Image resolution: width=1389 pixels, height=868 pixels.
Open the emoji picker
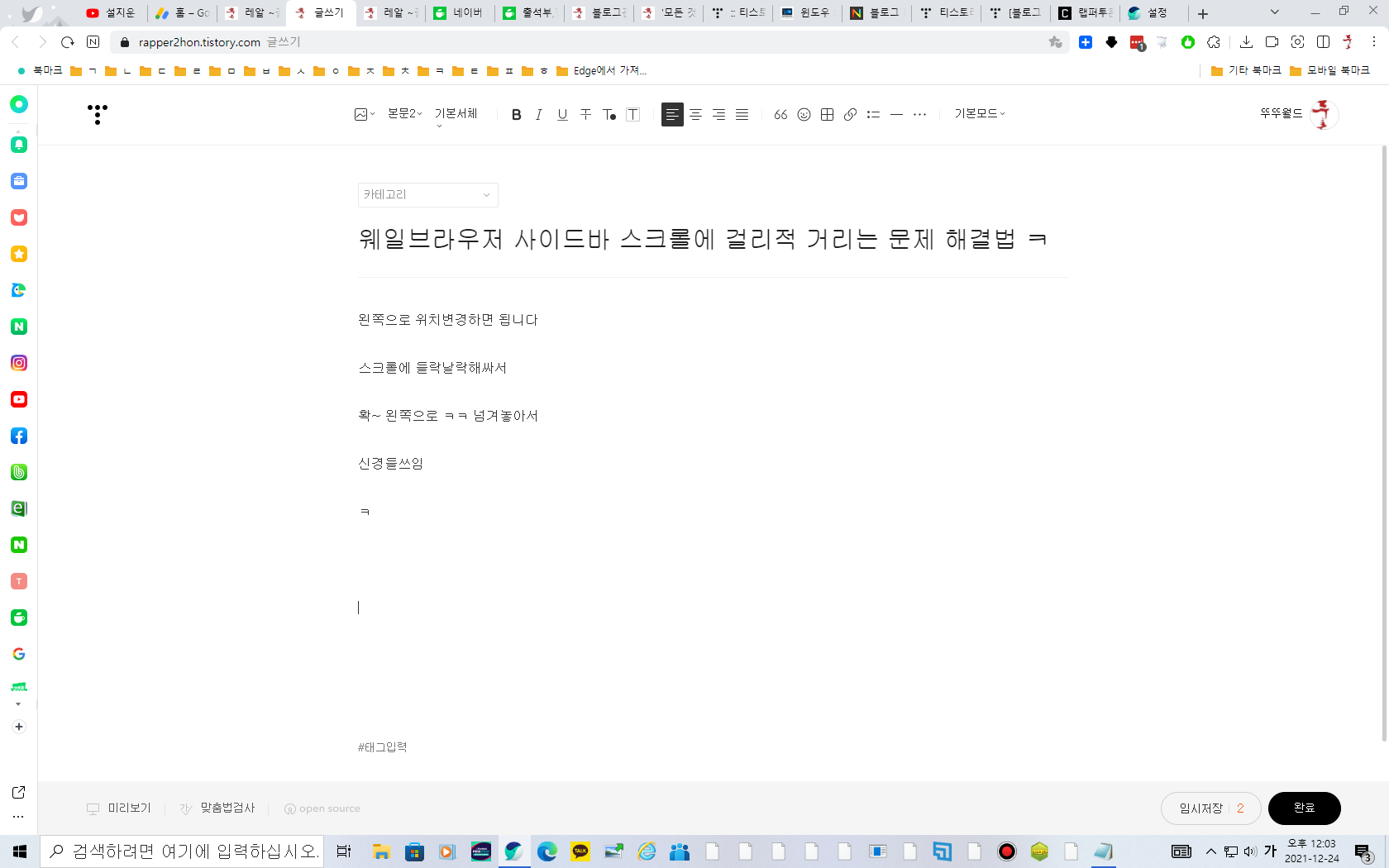(804, 115)
